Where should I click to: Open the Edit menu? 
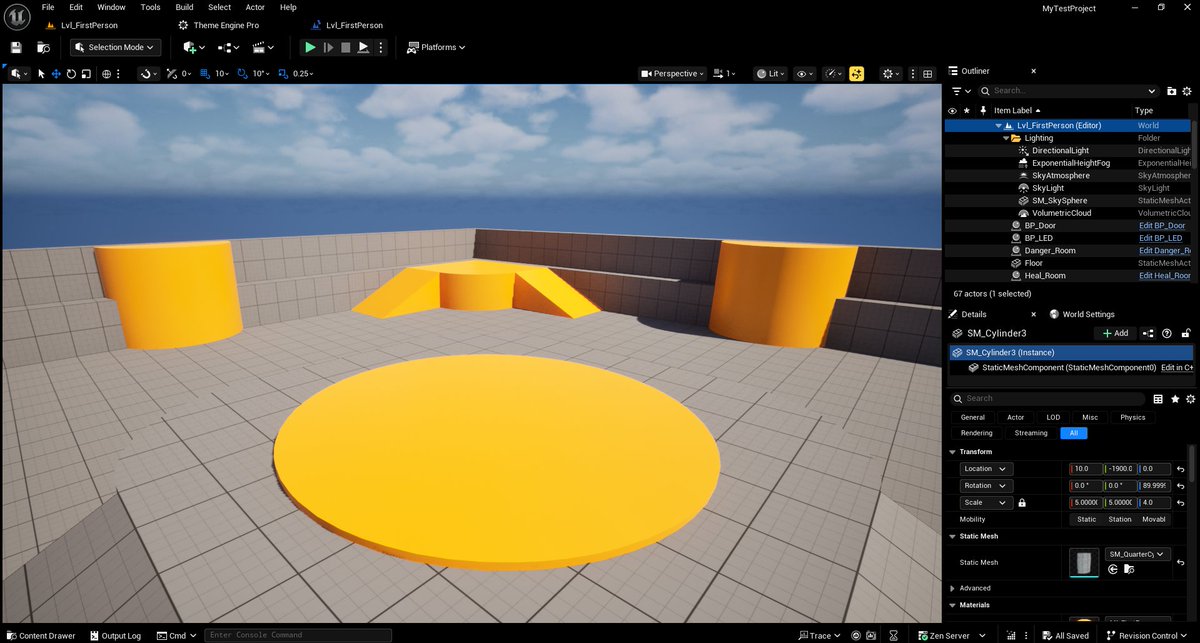click(75, 7)
